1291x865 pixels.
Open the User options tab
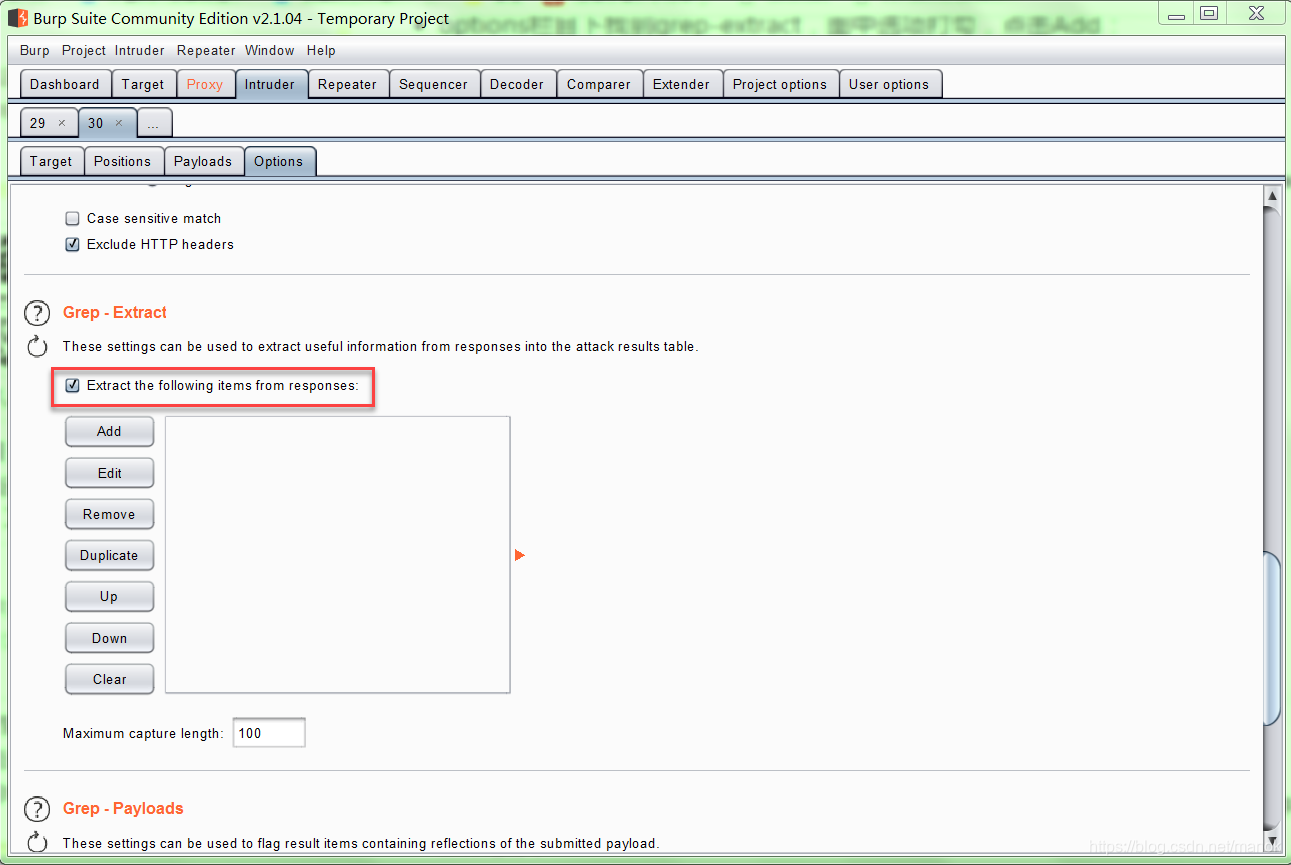pos(889,84)
